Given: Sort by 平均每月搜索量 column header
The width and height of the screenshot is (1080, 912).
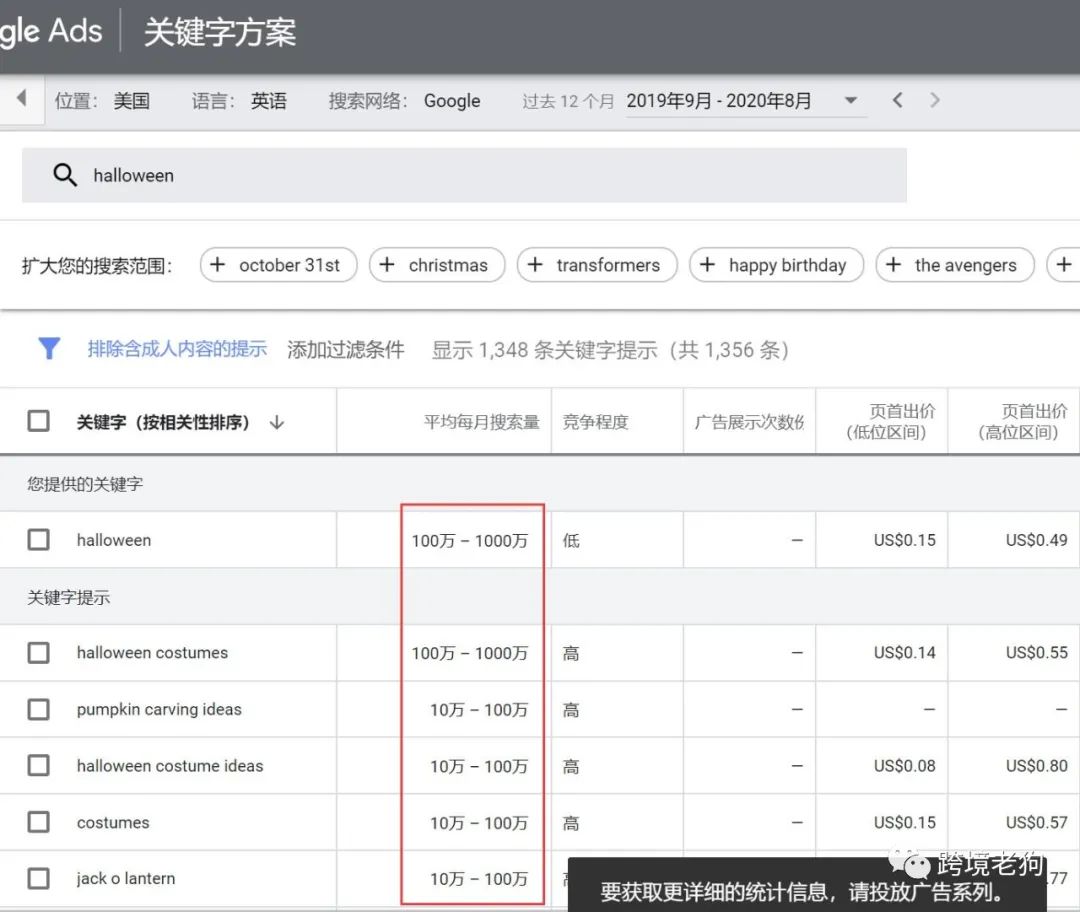Looking at the screenshot, I should pos(481,422).
